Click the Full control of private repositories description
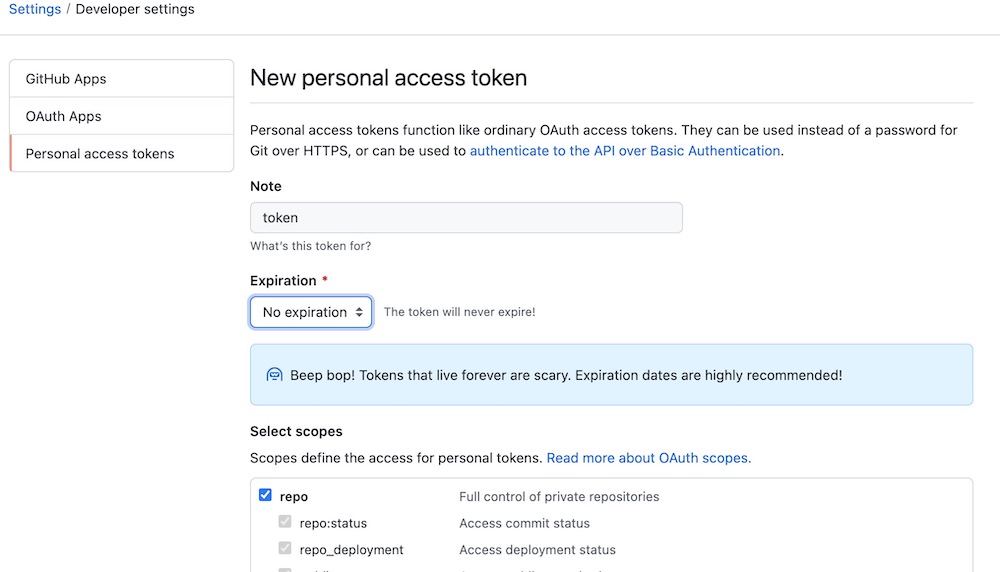 click(559, 496)
